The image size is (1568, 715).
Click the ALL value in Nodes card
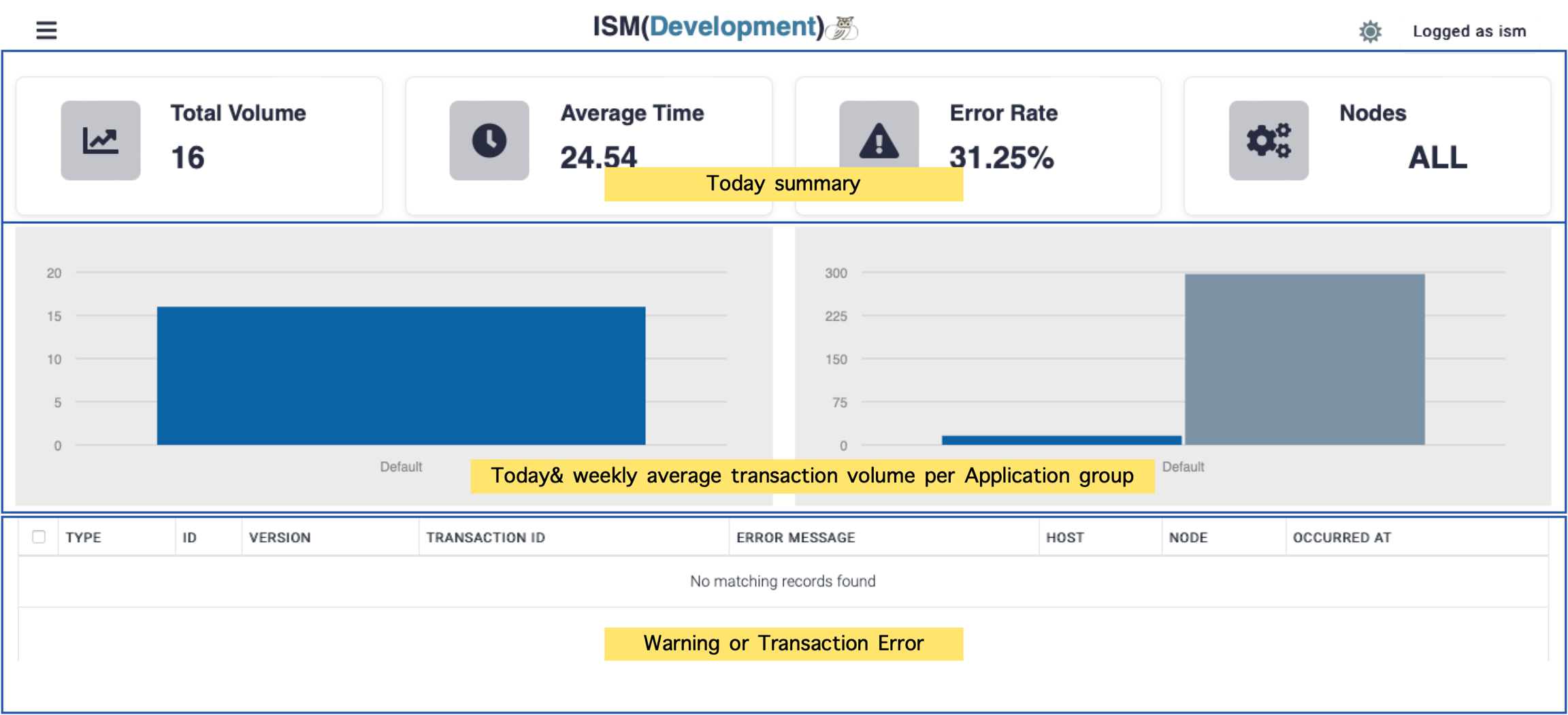click(1437, 158)
